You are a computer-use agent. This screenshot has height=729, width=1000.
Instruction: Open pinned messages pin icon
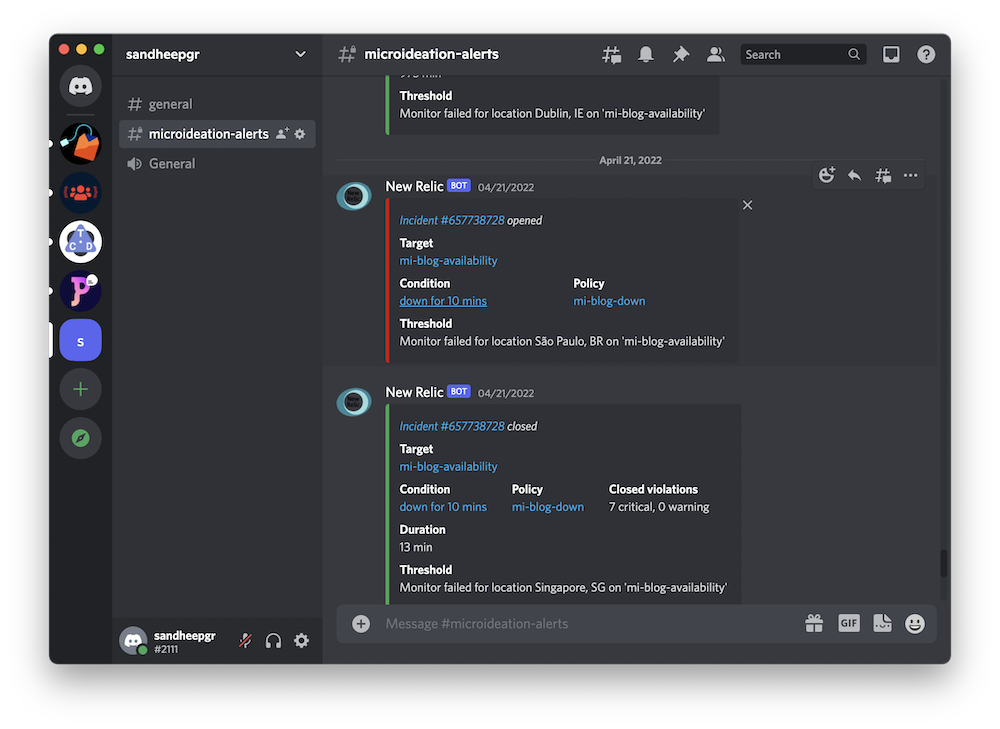[680, 55]
